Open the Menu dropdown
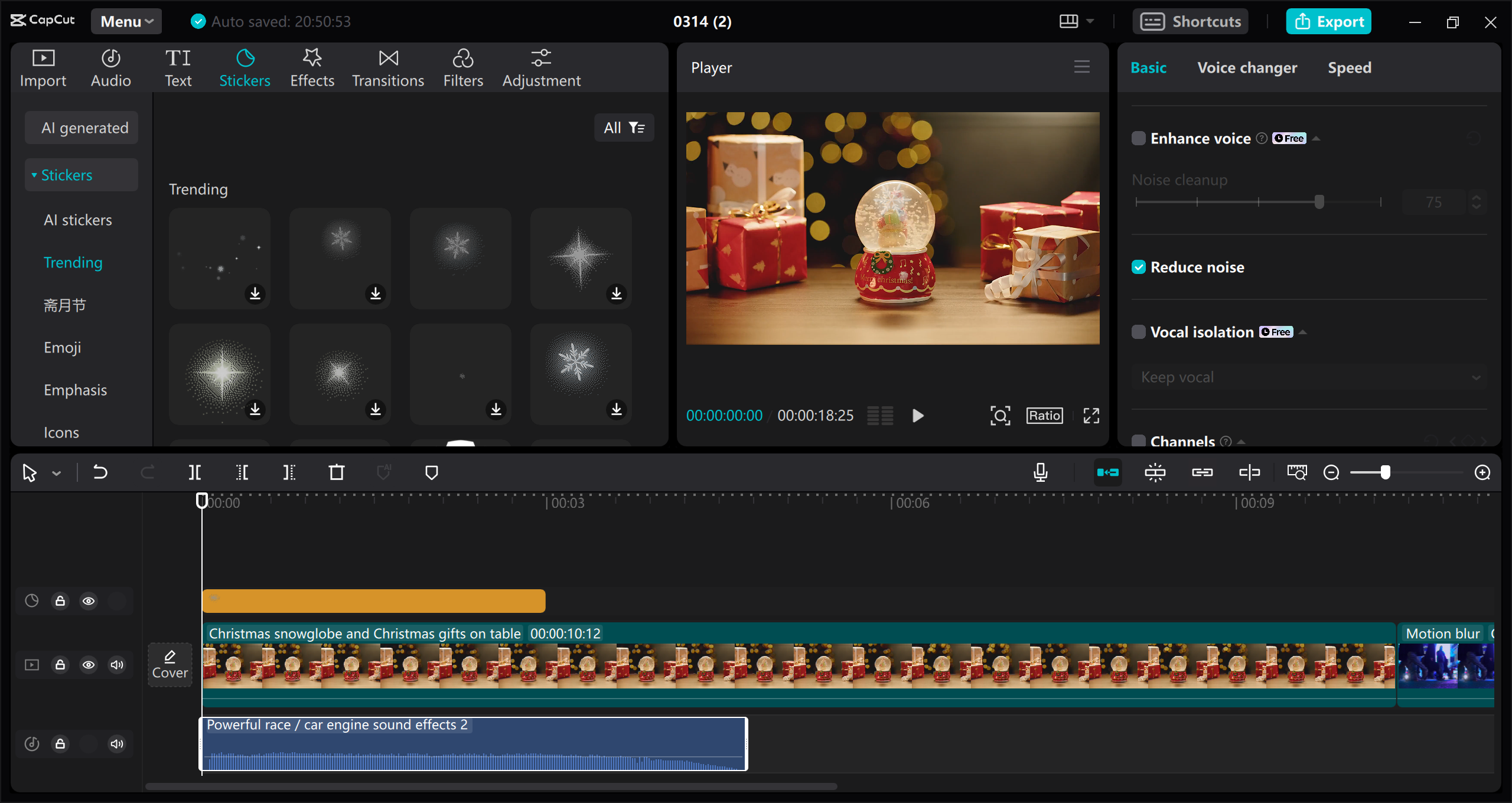This screenshot has width=1512, height=803. click(x=125, y=21)
